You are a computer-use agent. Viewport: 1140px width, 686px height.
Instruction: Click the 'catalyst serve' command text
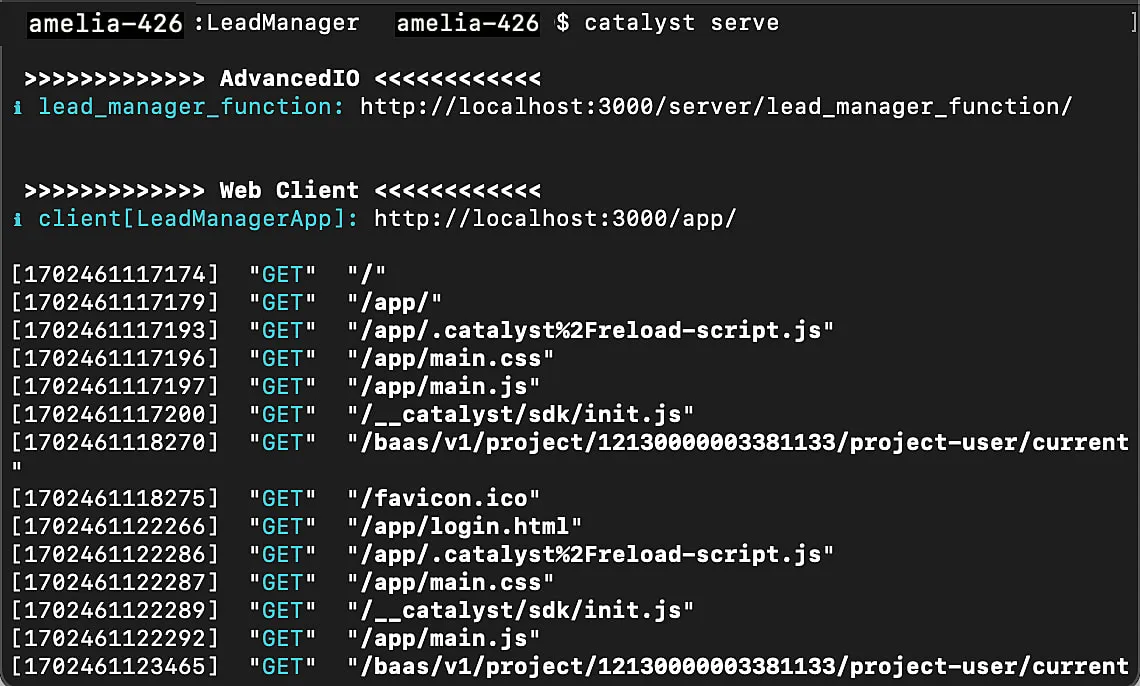(681, 23)
